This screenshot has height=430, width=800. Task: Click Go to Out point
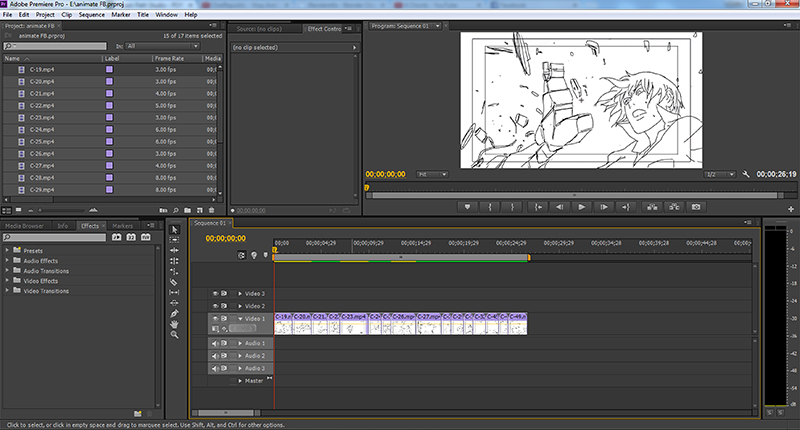pos(626,207)
